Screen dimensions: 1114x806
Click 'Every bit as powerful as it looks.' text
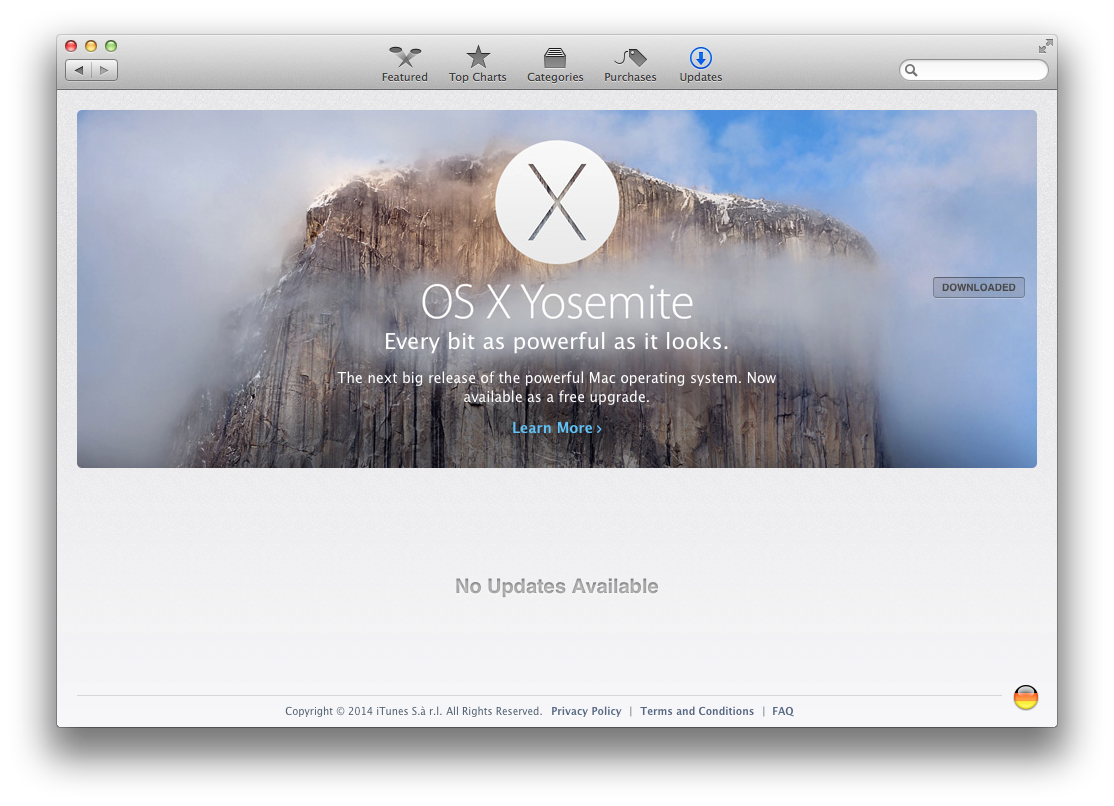pos(557,342)
